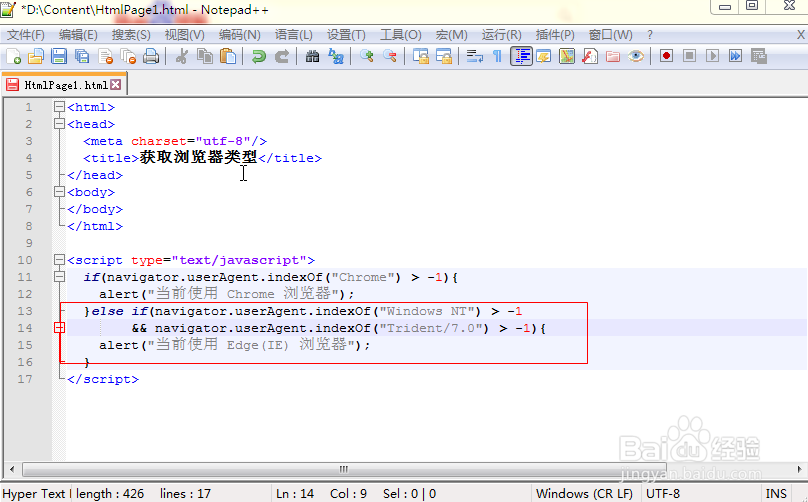Stop macro recording square button
Viewport: 808px width, 502px height.
click(689, 56)
